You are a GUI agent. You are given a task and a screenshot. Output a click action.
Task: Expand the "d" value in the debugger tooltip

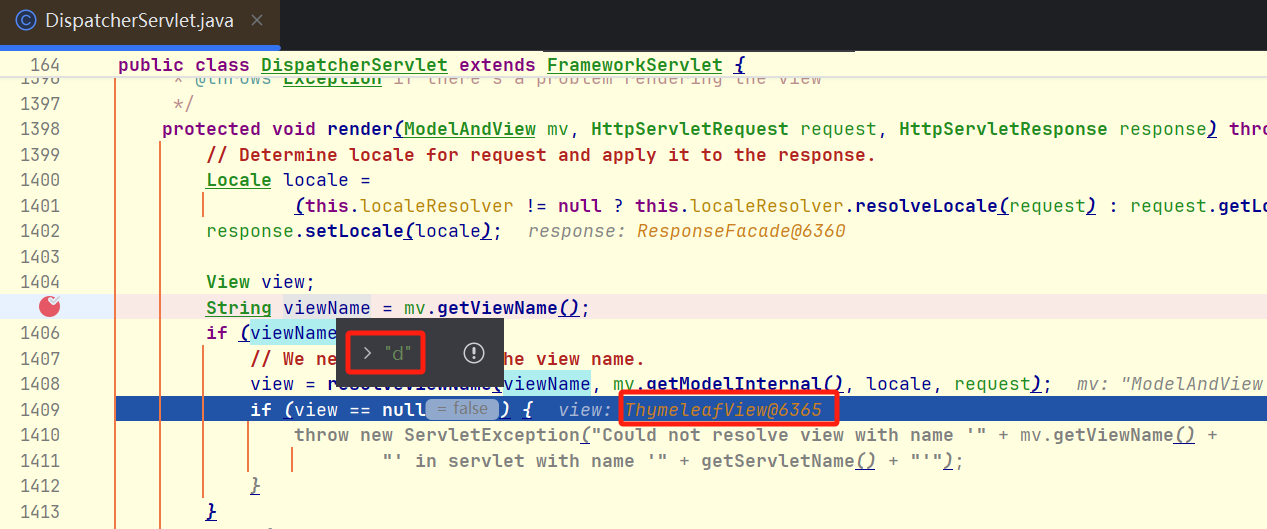click(367, 353)
